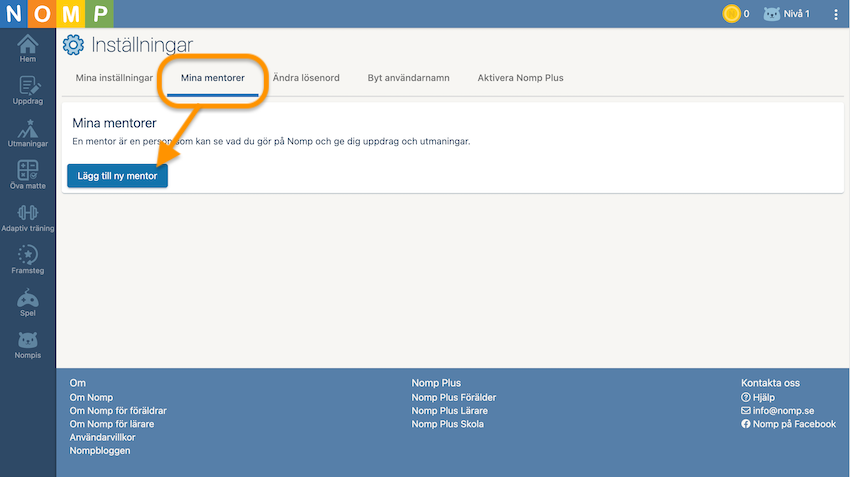Switch to Mina inställningar tab

click(114, 78)
